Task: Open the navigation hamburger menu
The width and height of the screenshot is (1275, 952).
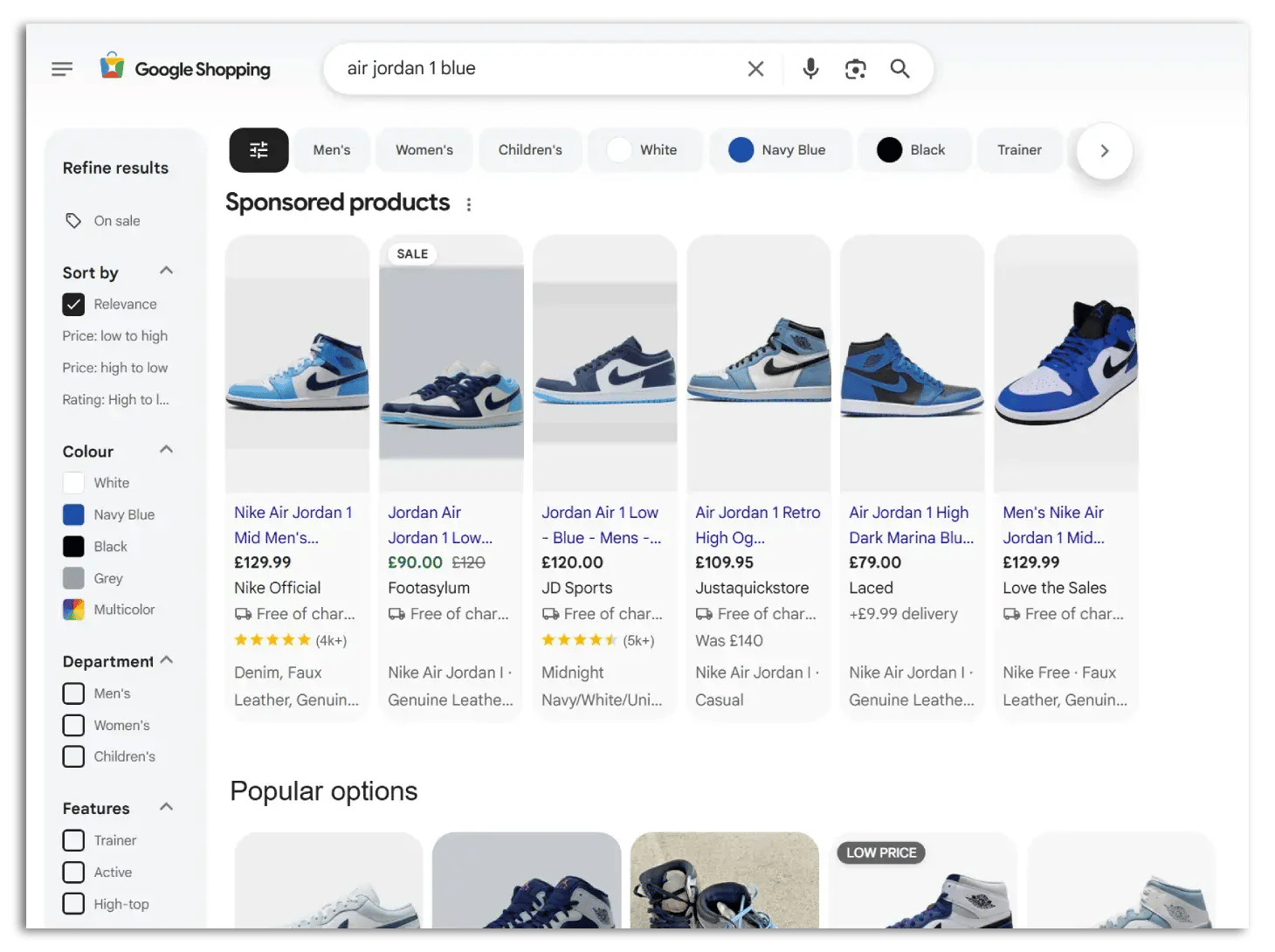Action: (62, 68)
